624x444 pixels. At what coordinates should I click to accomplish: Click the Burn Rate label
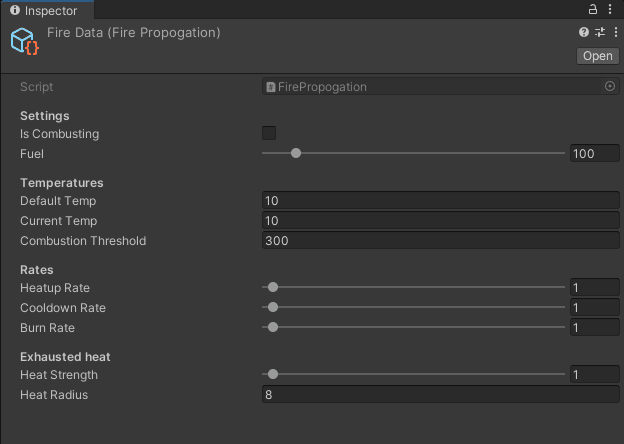coord(47,327)
